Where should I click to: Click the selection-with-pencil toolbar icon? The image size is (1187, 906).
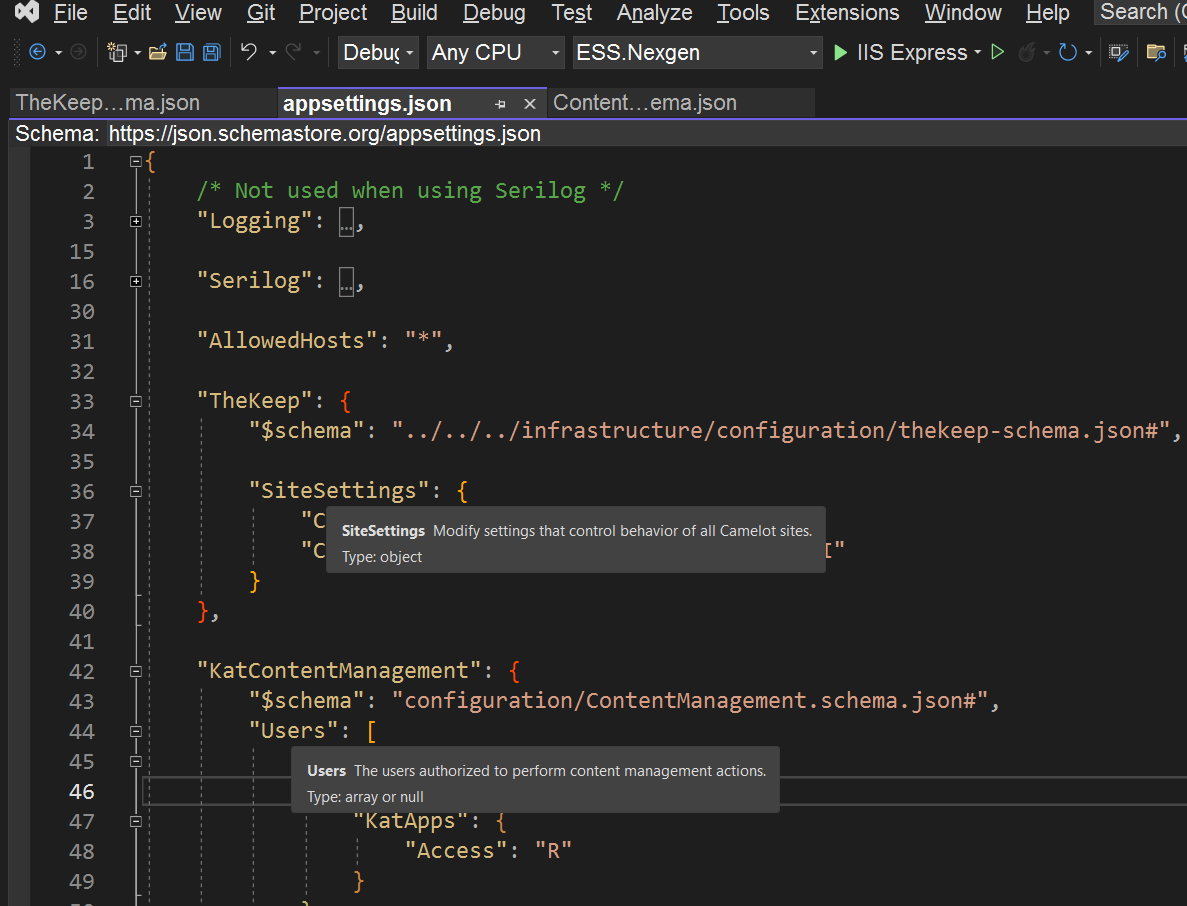pyautogui.click(x=1119, y=52)
